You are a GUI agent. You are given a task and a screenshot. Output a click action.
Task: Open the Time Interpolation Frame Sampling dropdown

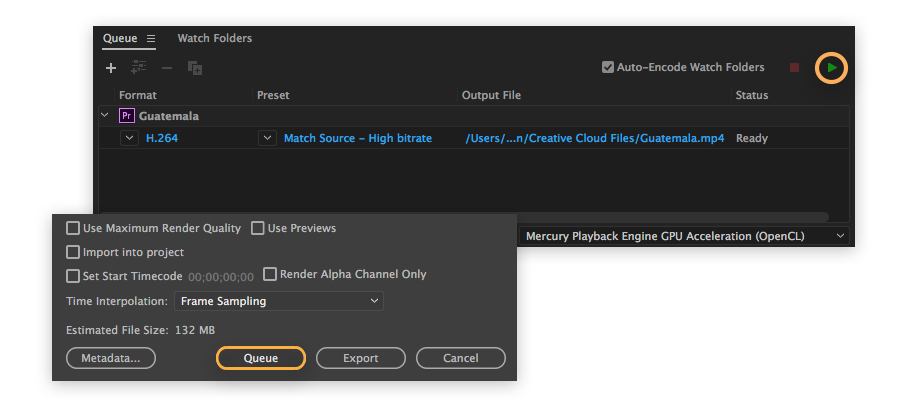[x=279, y=301]
